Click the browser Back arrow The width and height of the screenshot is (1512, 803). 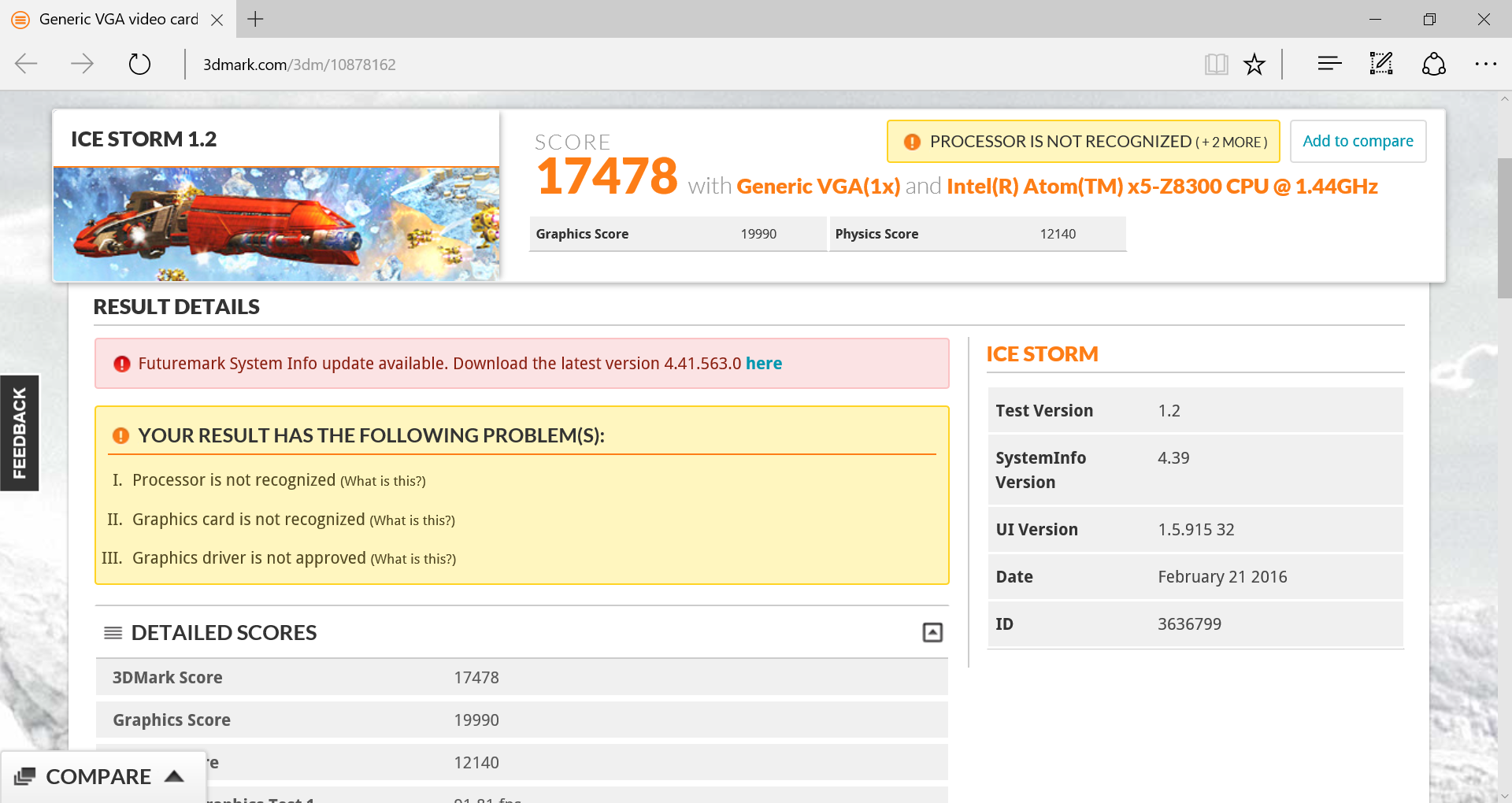26,64
